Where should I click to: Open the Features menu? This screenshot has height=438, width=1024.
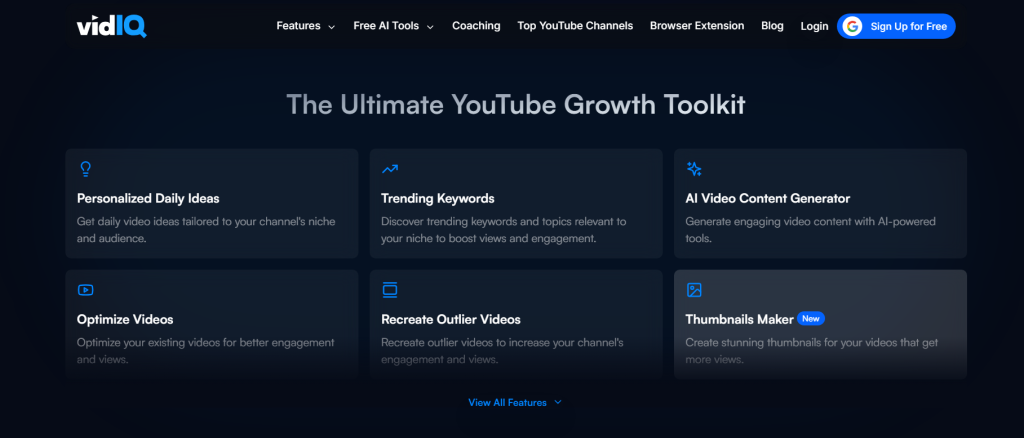click(x=306, y=26)
